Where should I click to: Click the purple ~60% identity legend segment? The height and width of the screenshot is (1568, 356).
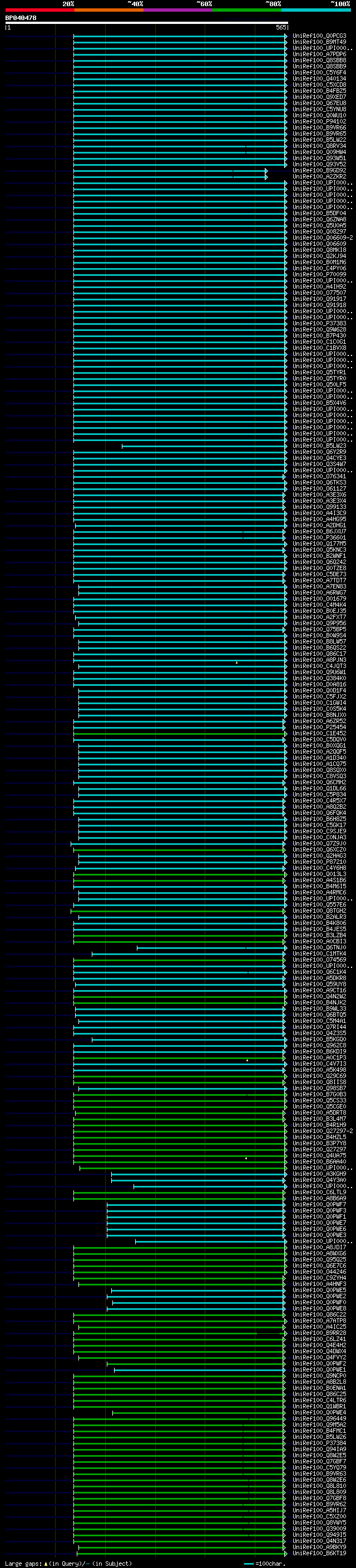(x=177, y=10)
